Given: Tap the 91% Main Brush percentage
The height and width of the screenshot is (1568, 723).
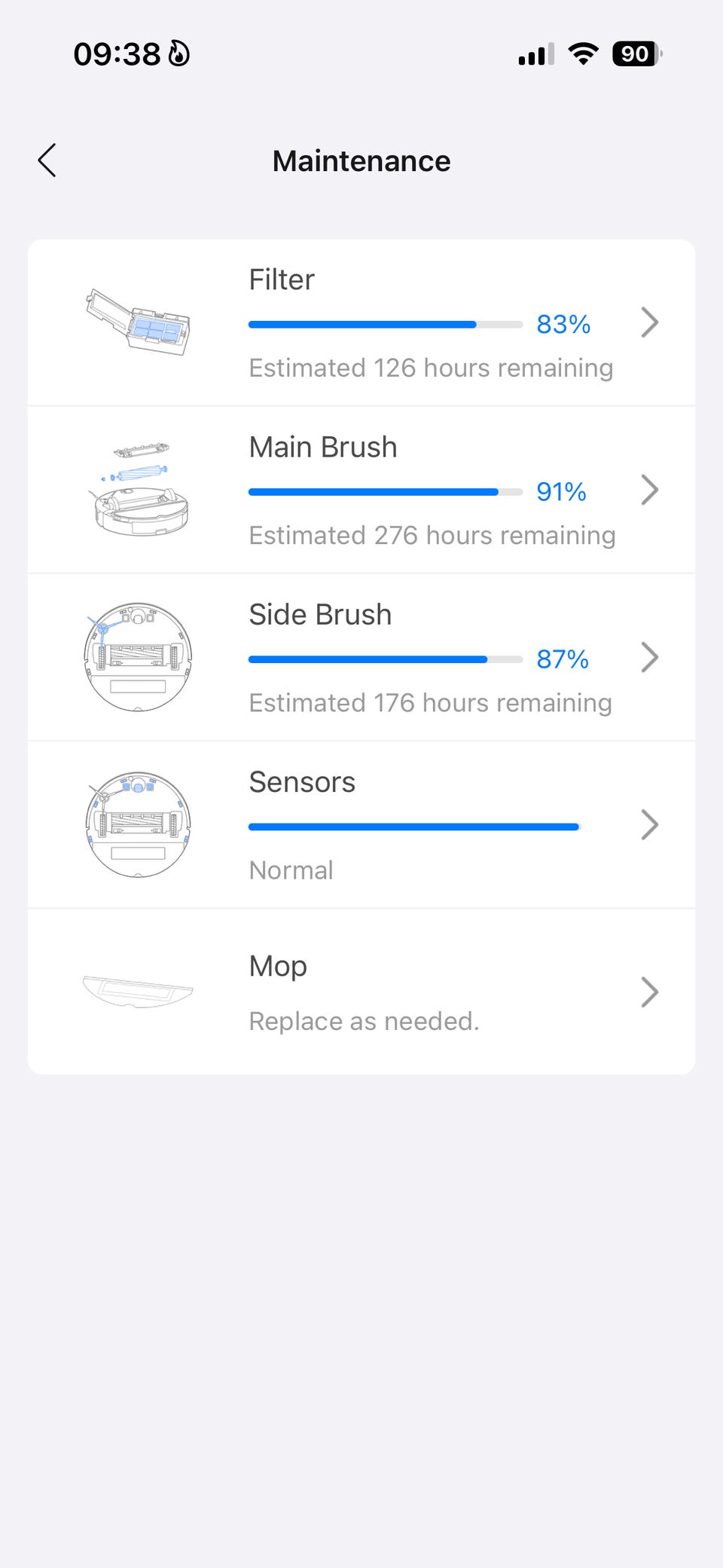Looking at the screenshot, I should click(561, 492).
